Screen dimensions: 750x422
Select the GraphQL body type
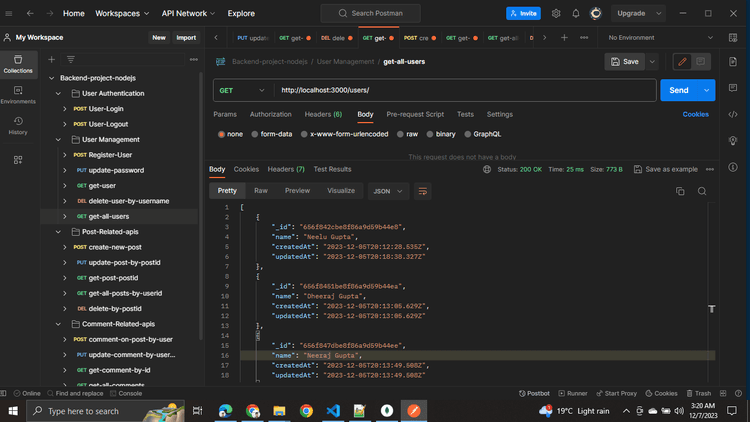pos(483,134)
